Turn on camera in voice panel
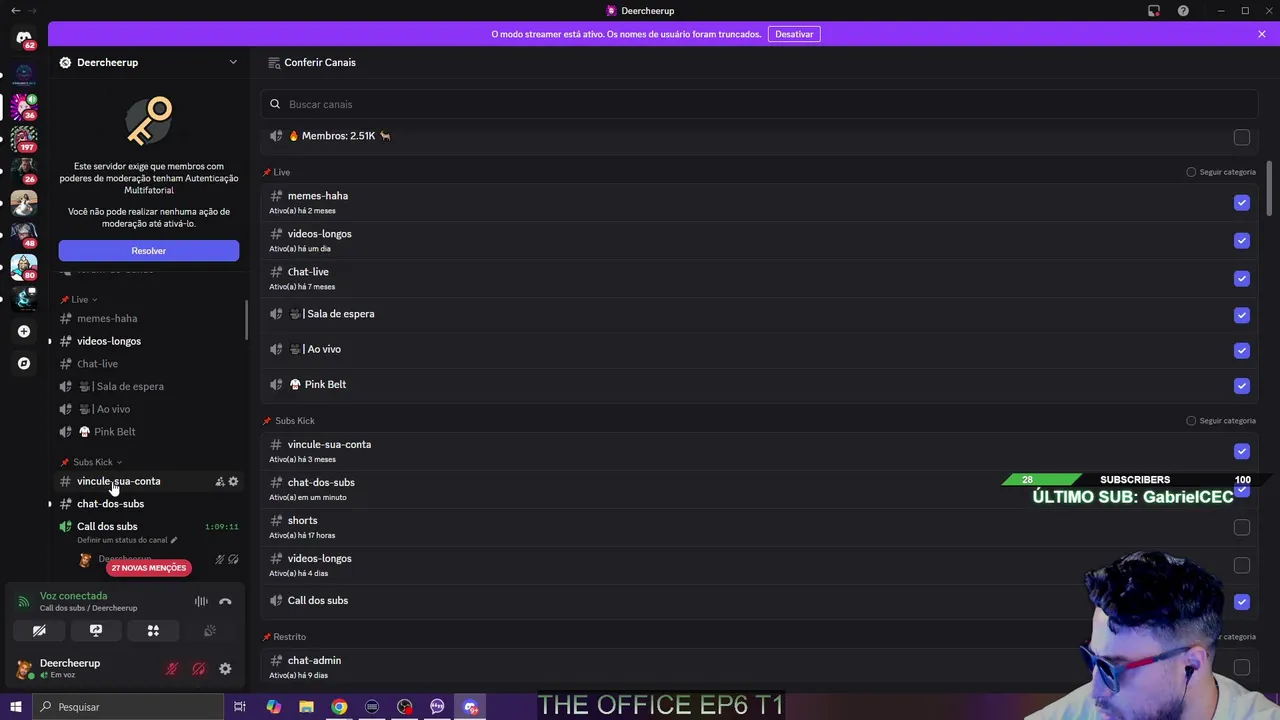The image size is (1280, 720). 39,631
